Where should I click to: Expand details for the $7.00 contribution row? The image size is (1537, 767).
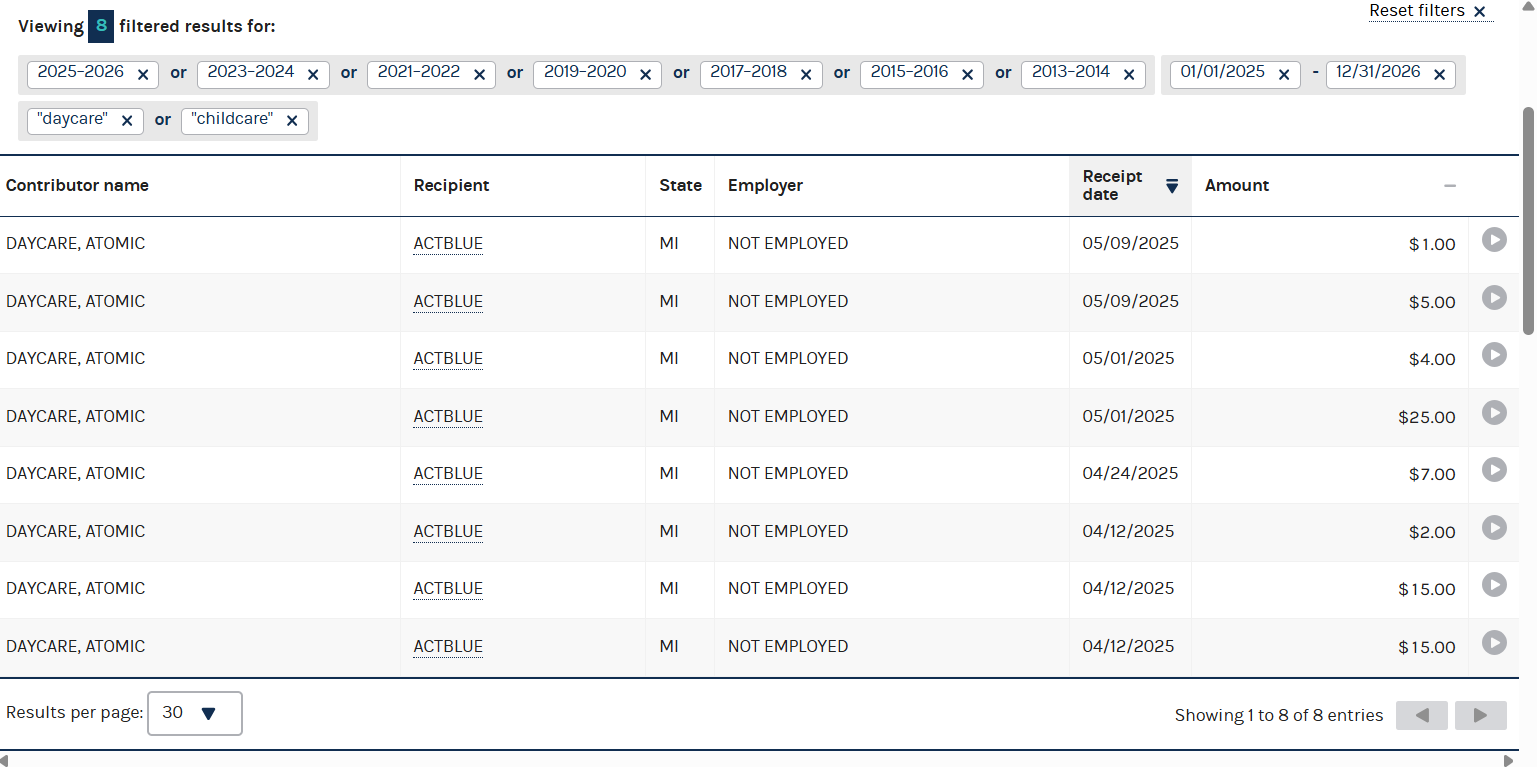click(1494, 470)
